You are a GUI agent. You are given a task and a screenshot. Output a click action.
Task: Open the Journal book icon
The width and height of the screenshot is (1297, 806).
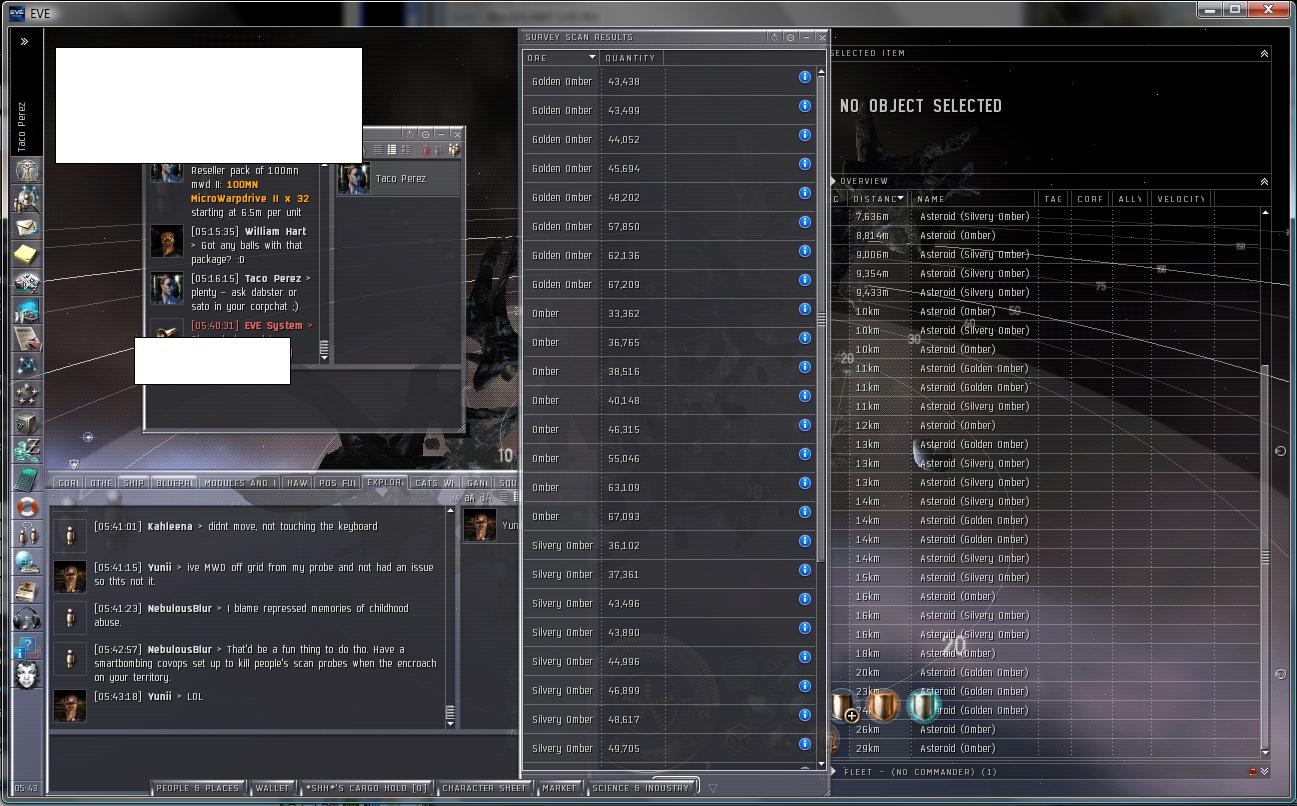coord(26,591)
